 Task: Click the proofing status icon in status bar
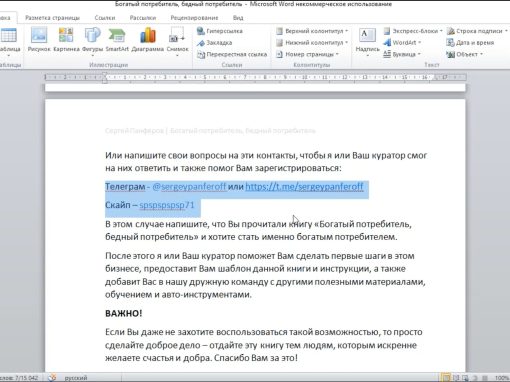[52, 378]
